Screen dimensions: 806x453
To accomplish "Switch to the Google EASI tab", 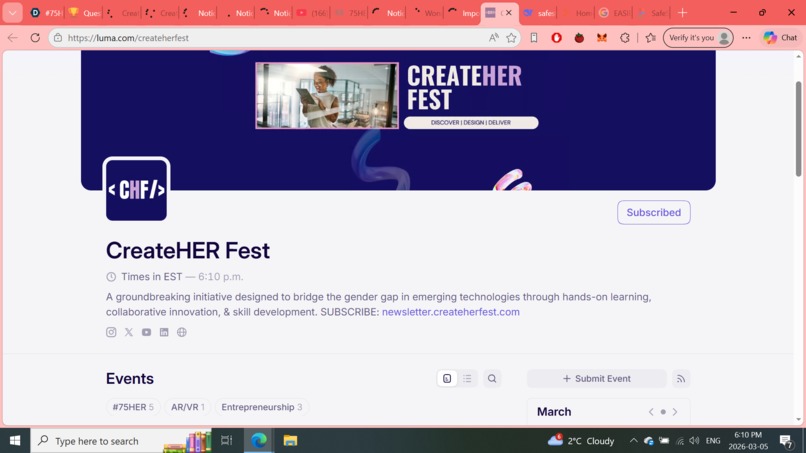I will pos(615,13).
